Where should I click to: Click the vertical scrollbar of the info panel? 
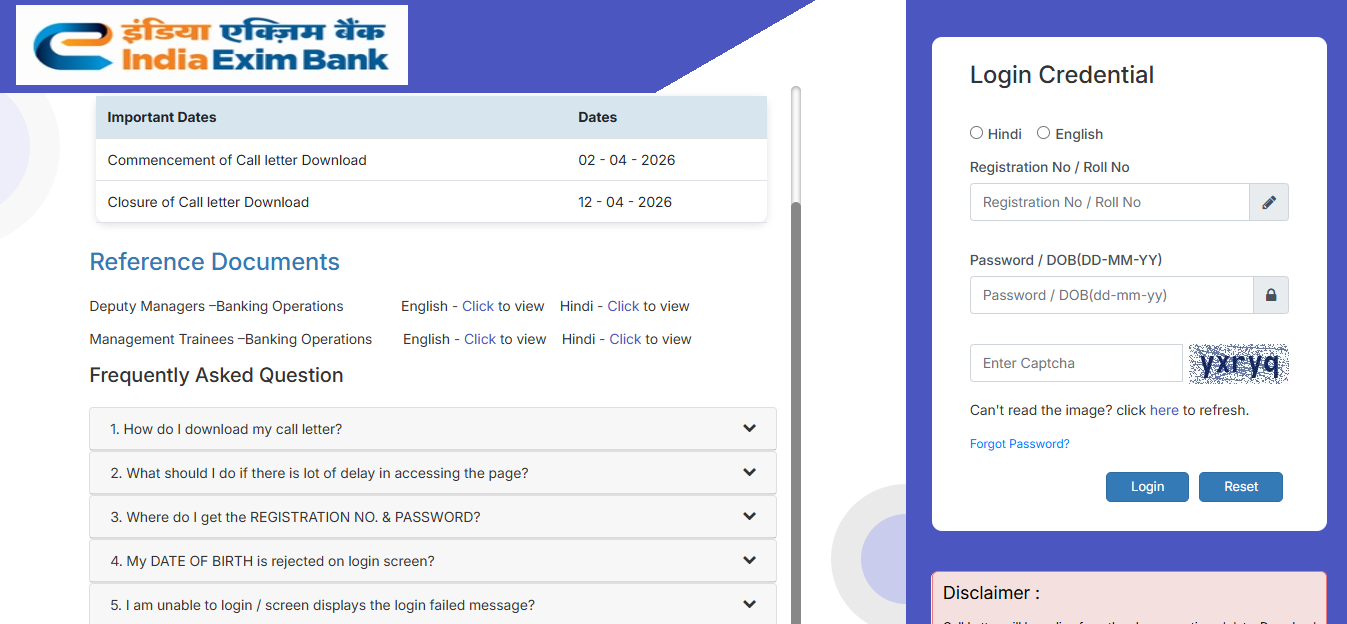tap(796, 400)
